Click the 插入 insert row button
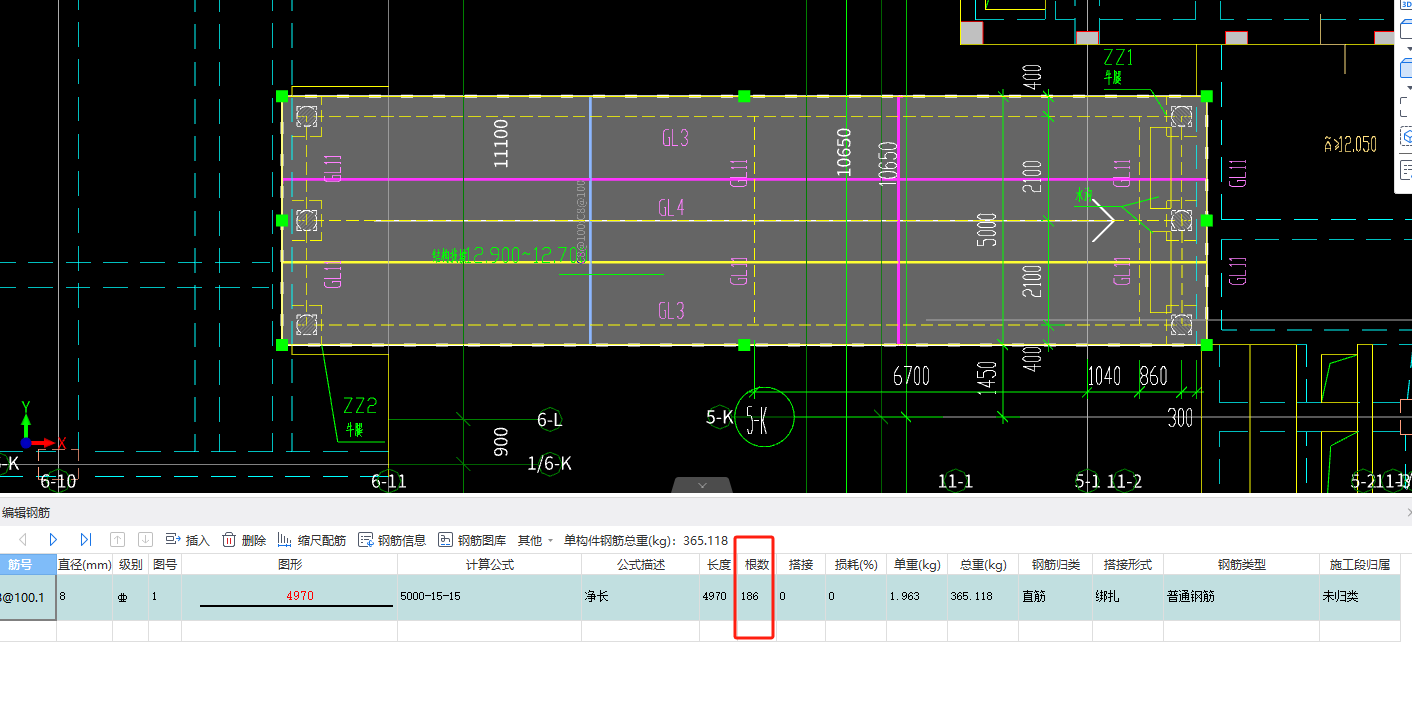 click(187, 540)
